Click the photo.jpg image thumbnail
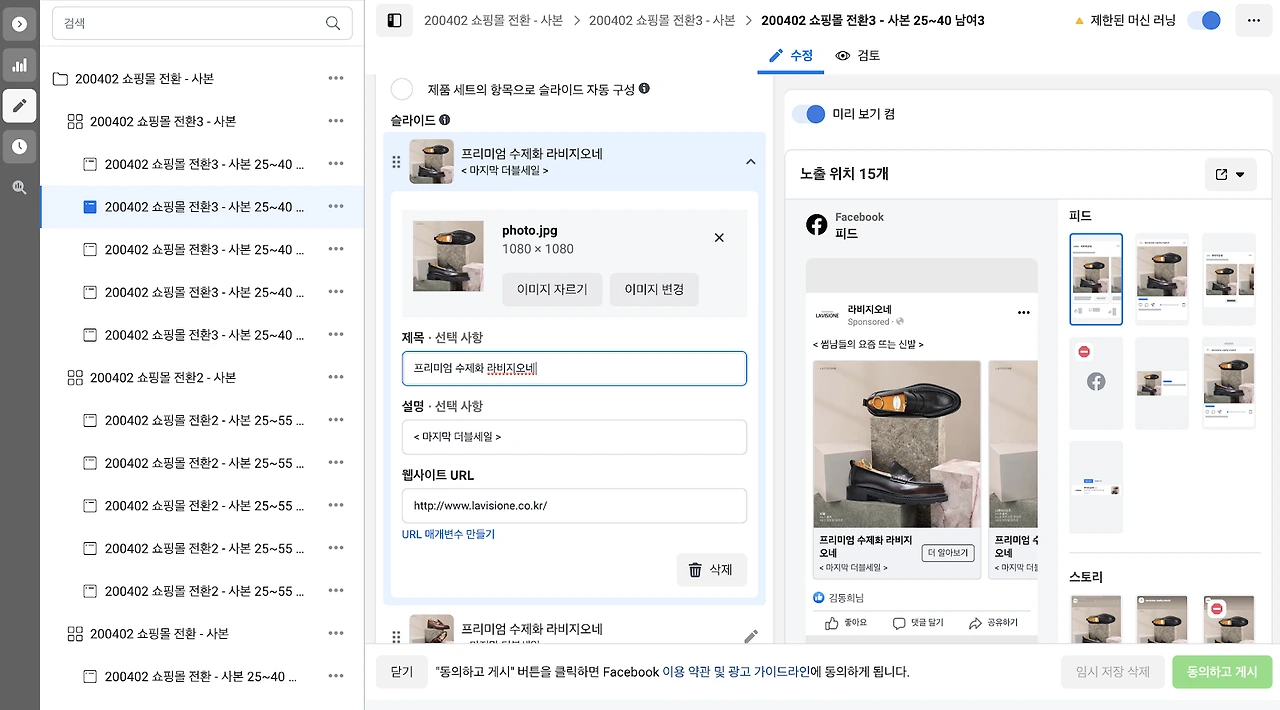 [448, 256]
